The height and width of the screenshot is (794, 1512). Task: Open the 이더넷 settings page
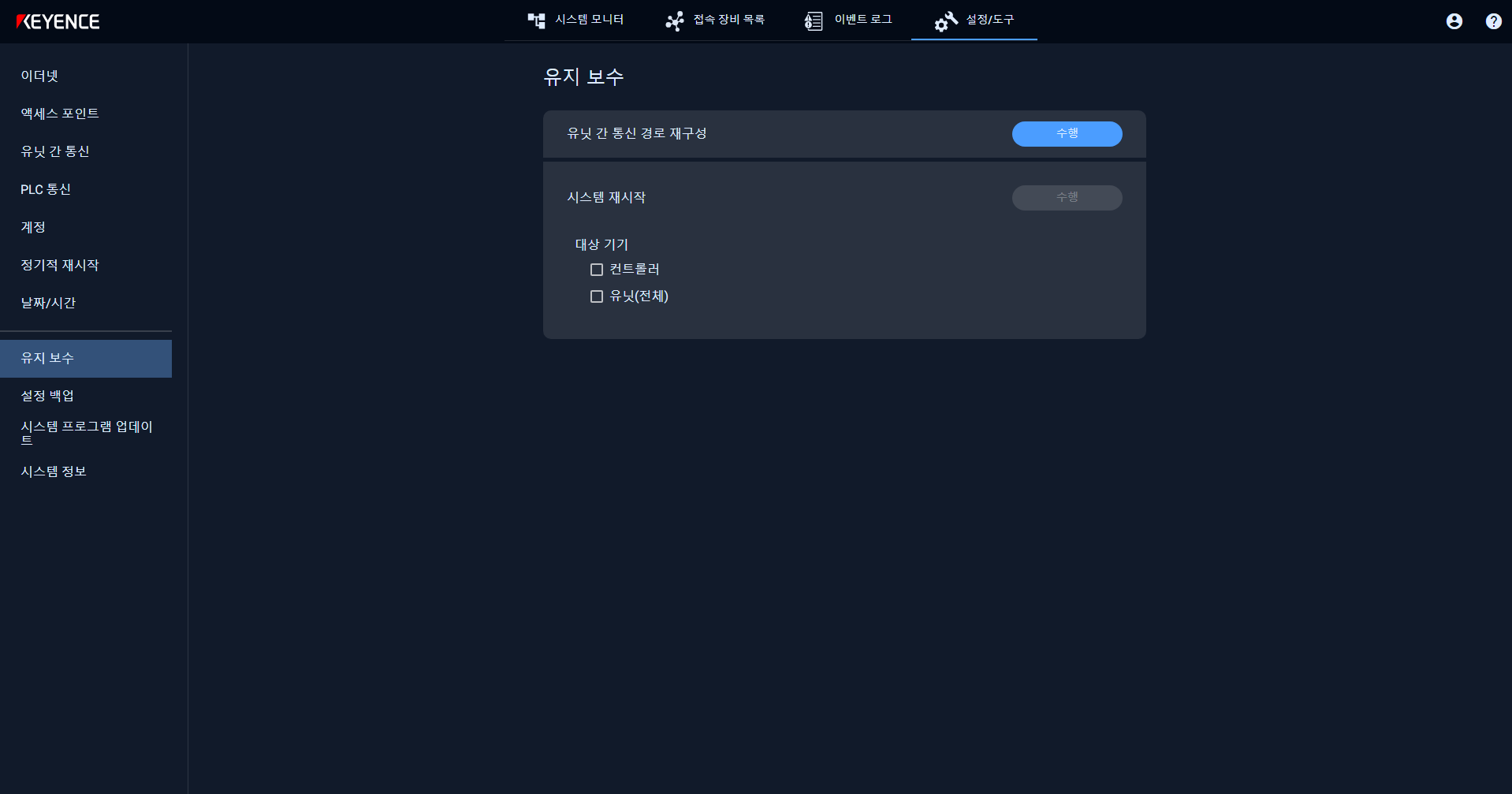(39, 76)
